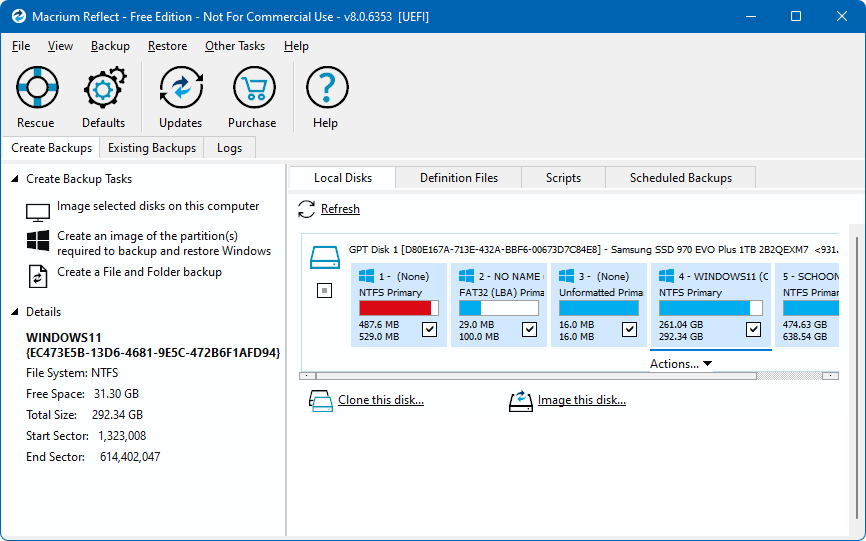
Task: Click Windows flag icon on partition 2 NO NAME
Action: pyautogui.click(x=466, y=276)
